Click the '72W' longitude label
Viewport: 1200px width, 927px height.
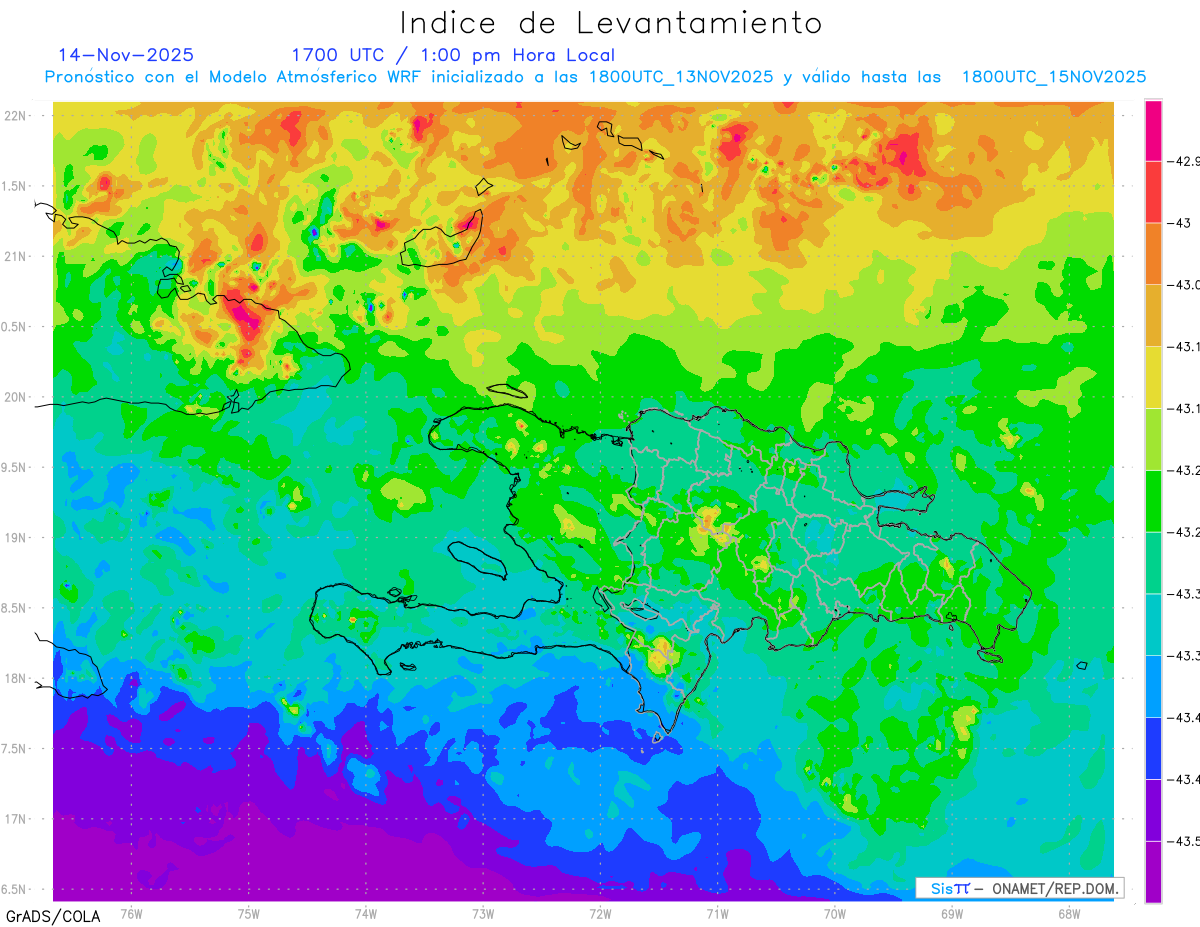(x=600, y=913)
